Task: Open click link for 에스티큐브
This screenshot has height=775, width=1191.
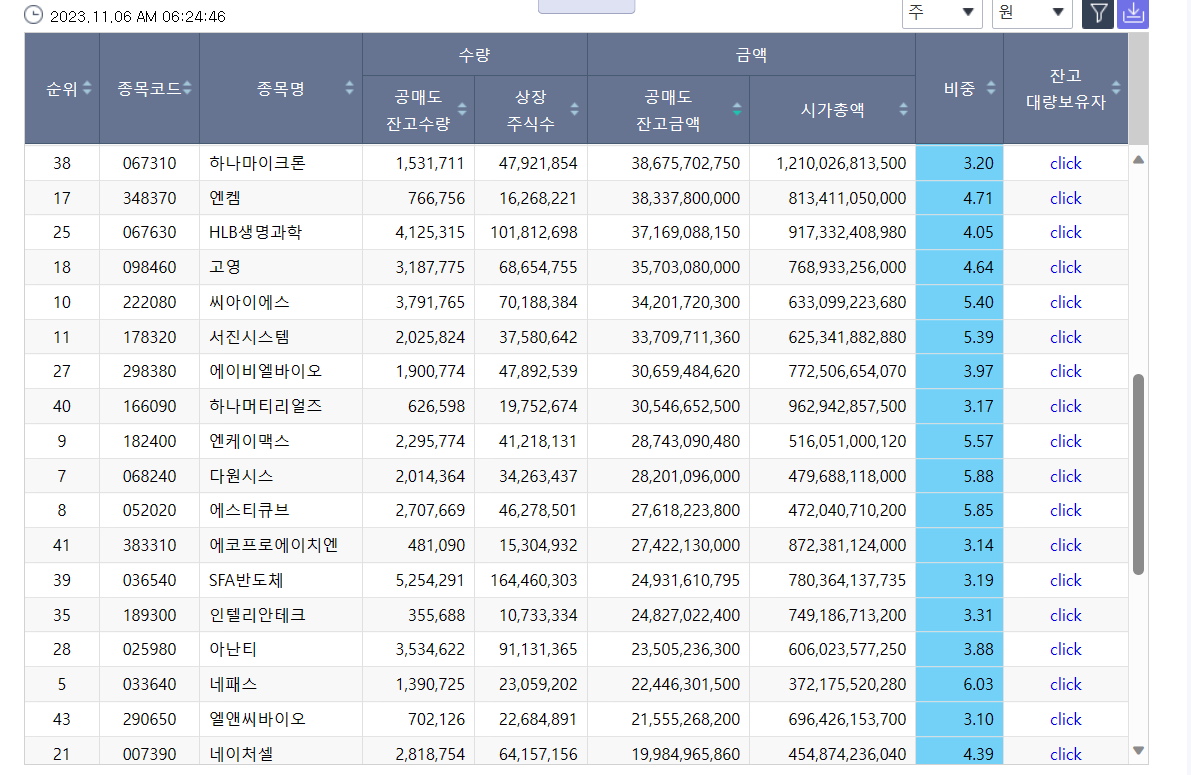Action: (x=1065, y=511)
